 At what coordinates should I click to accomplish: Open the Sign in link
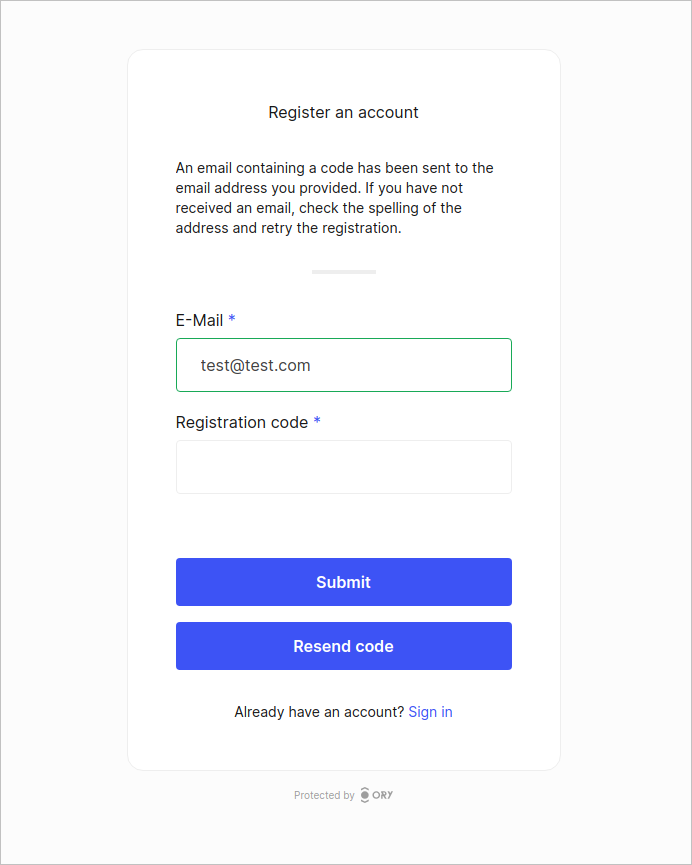(430, 712)
